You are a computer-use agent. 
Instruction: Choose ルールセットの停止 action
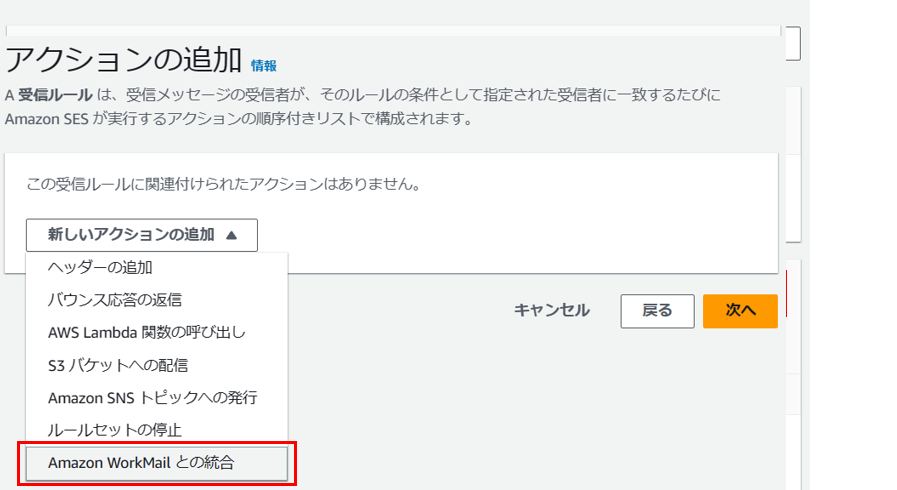157,430
